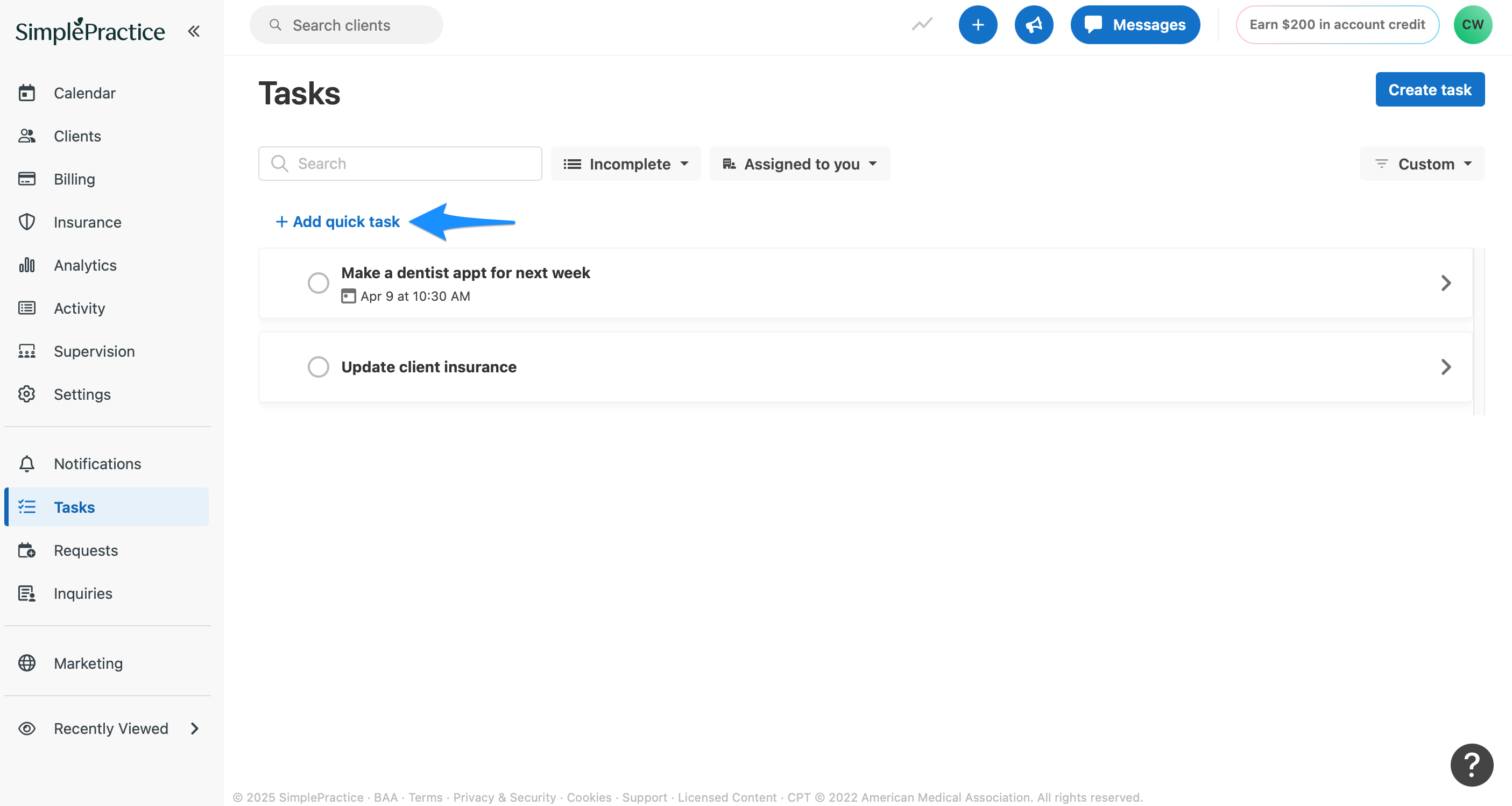The height and width of the screenshot is (806, 1512).
Task: Open the Terms footer link
Action: [426, 797]
